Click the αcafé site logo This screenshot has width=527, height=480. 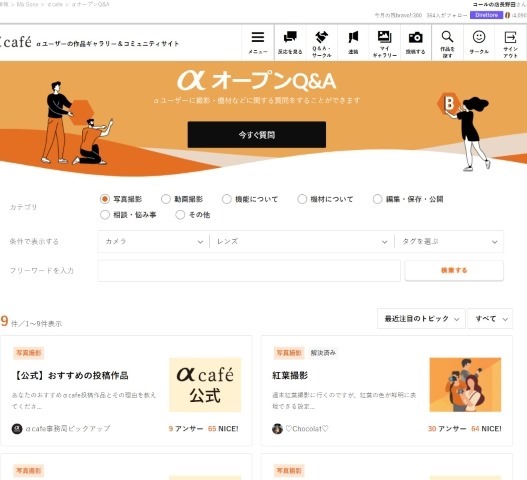[15, 42]
